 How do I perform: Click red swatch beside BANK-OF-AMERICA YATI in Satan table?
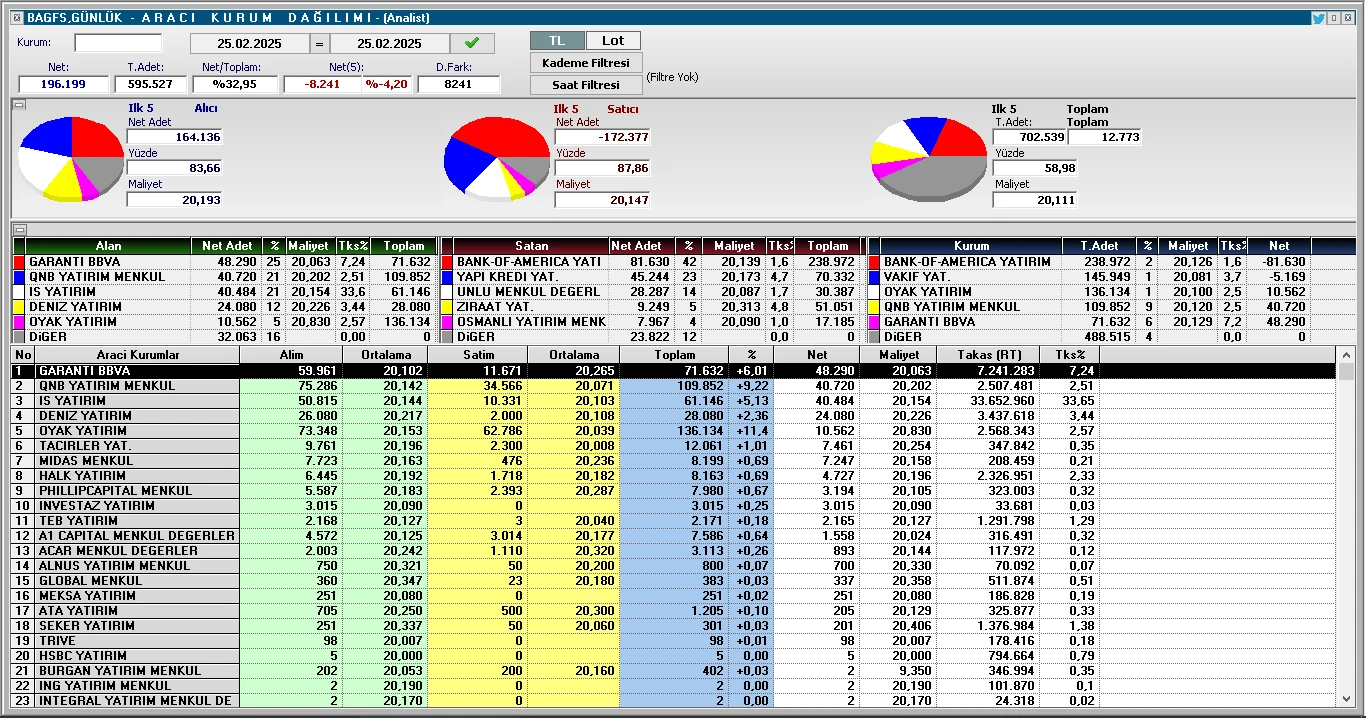click(x=446, y=262)
